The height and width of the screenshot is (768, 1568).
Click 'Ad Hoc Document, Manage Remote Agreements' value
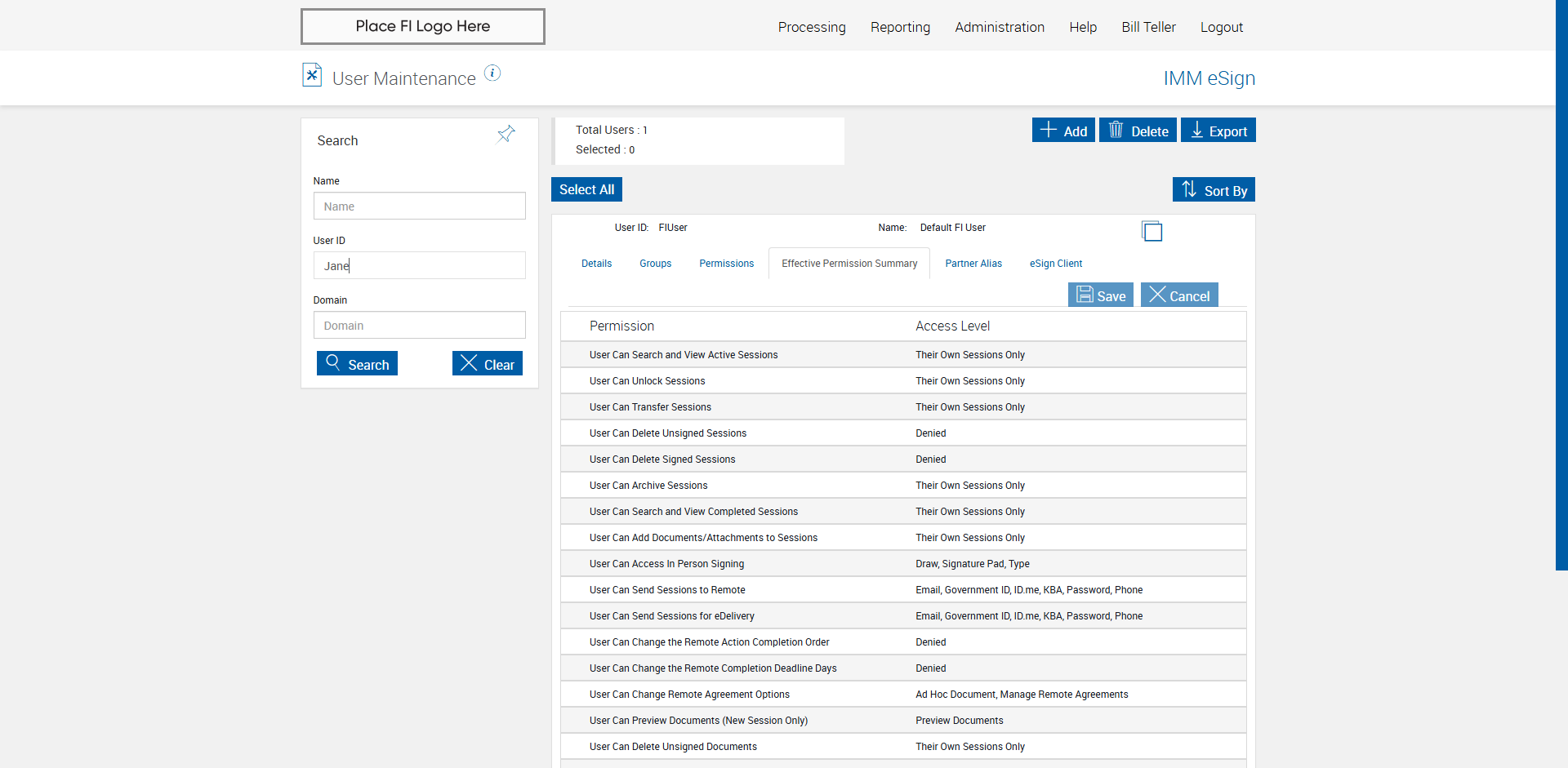pyautogui.click(x=1022, y=695)
